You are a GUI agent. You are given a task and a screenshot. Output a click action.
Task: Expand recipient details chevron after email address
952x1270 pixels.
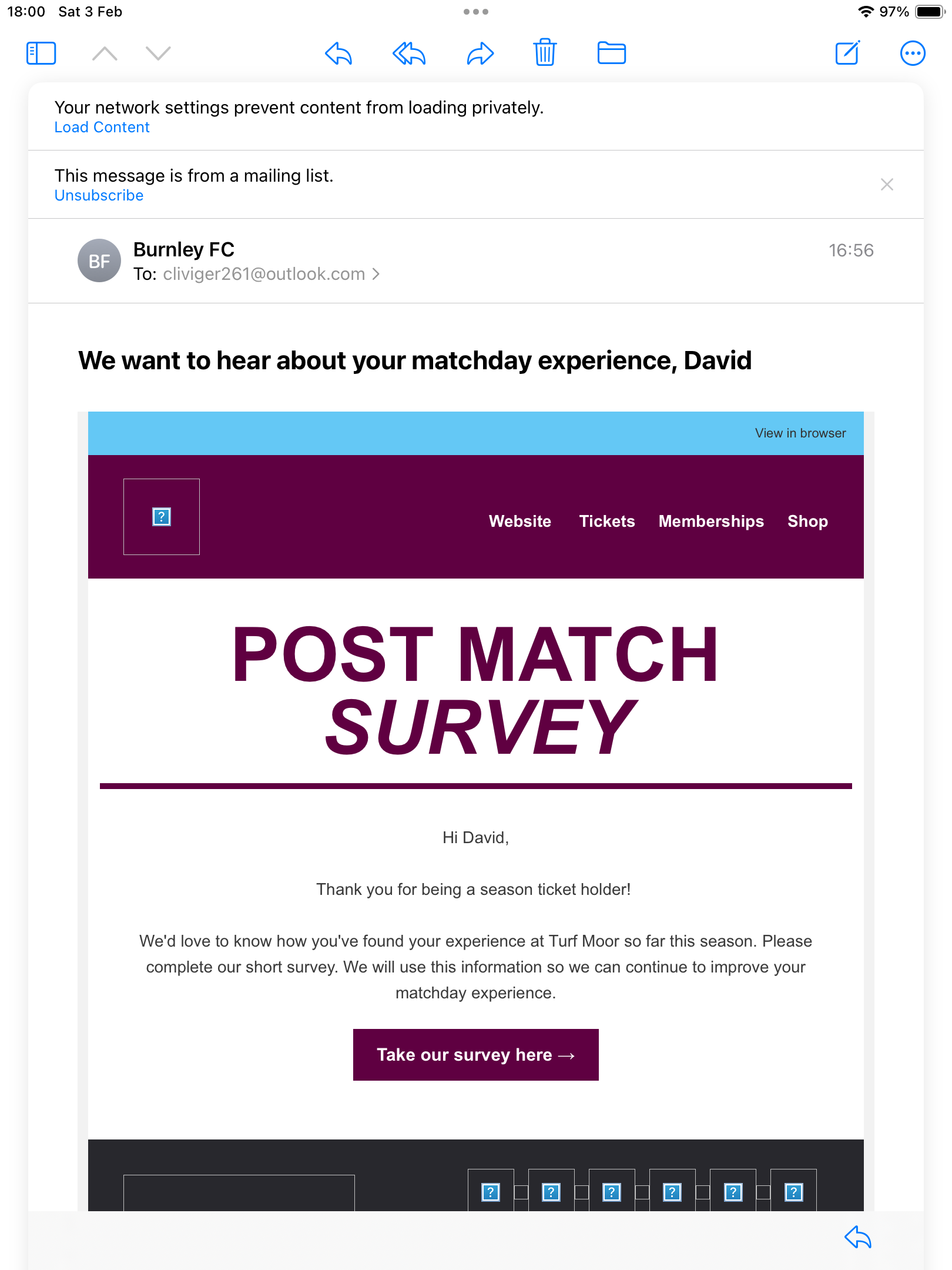click(x=376, y=274)
